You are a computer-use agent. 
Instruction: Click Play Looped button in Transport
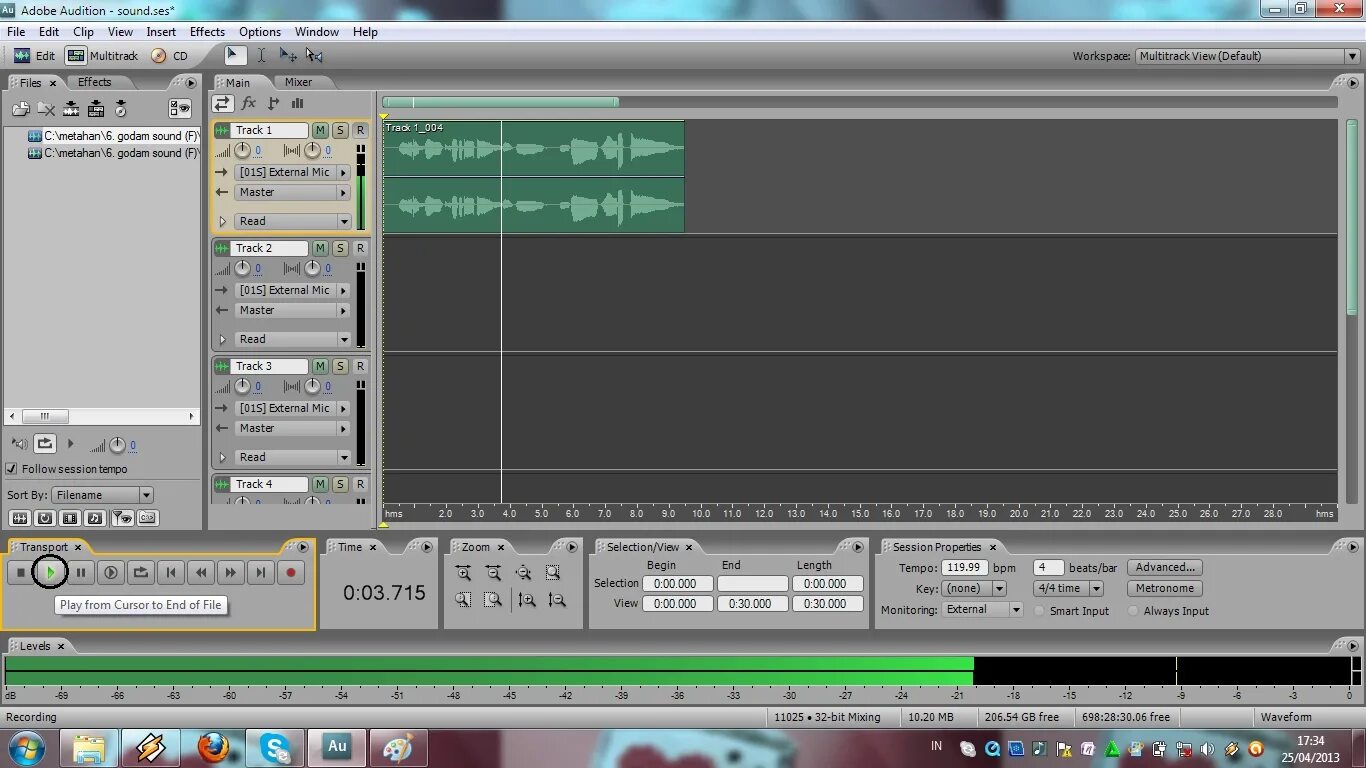click(x=141, y=572)
